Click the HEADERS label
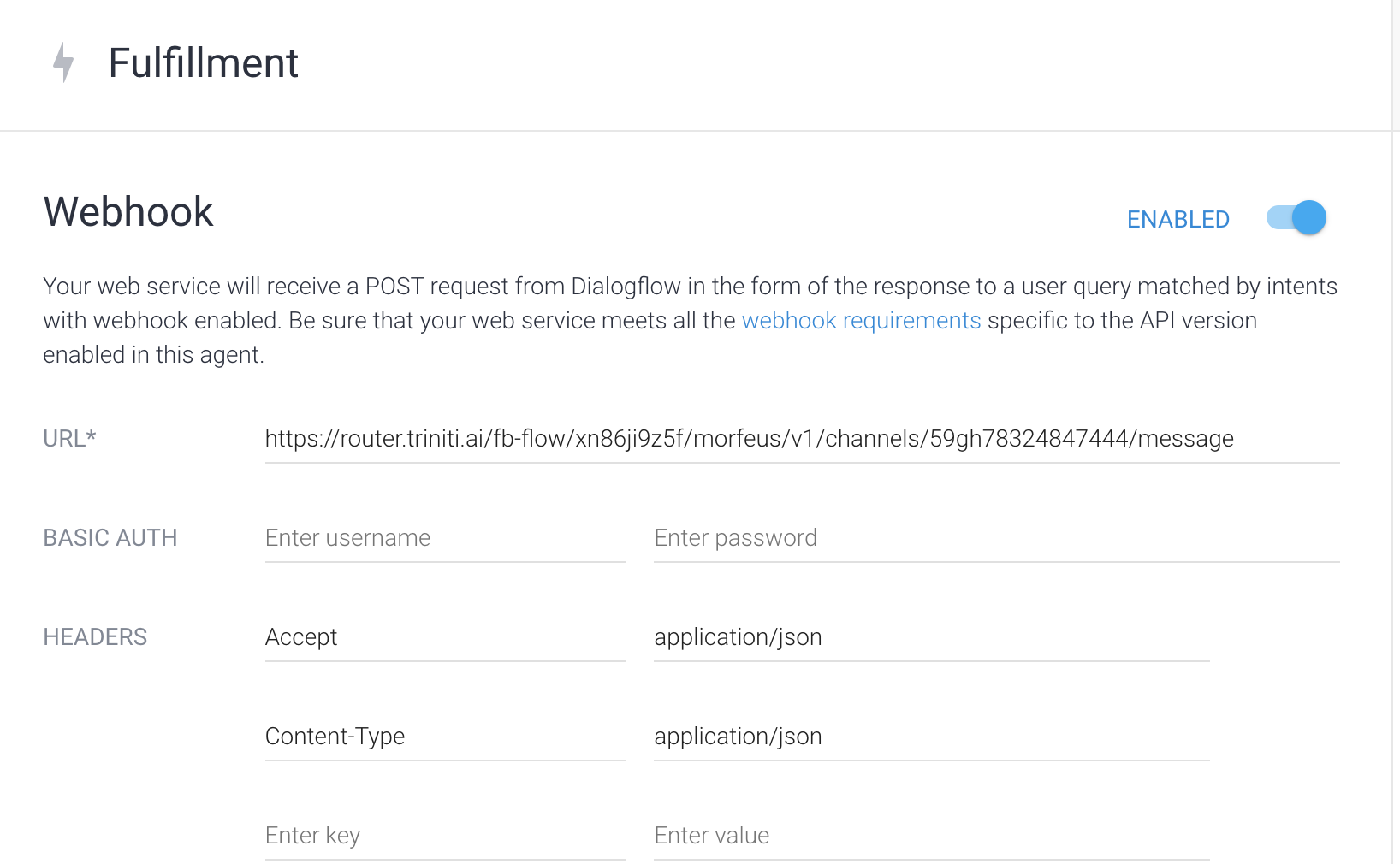Screen dimensions: 1400x864 click(95, 637)
